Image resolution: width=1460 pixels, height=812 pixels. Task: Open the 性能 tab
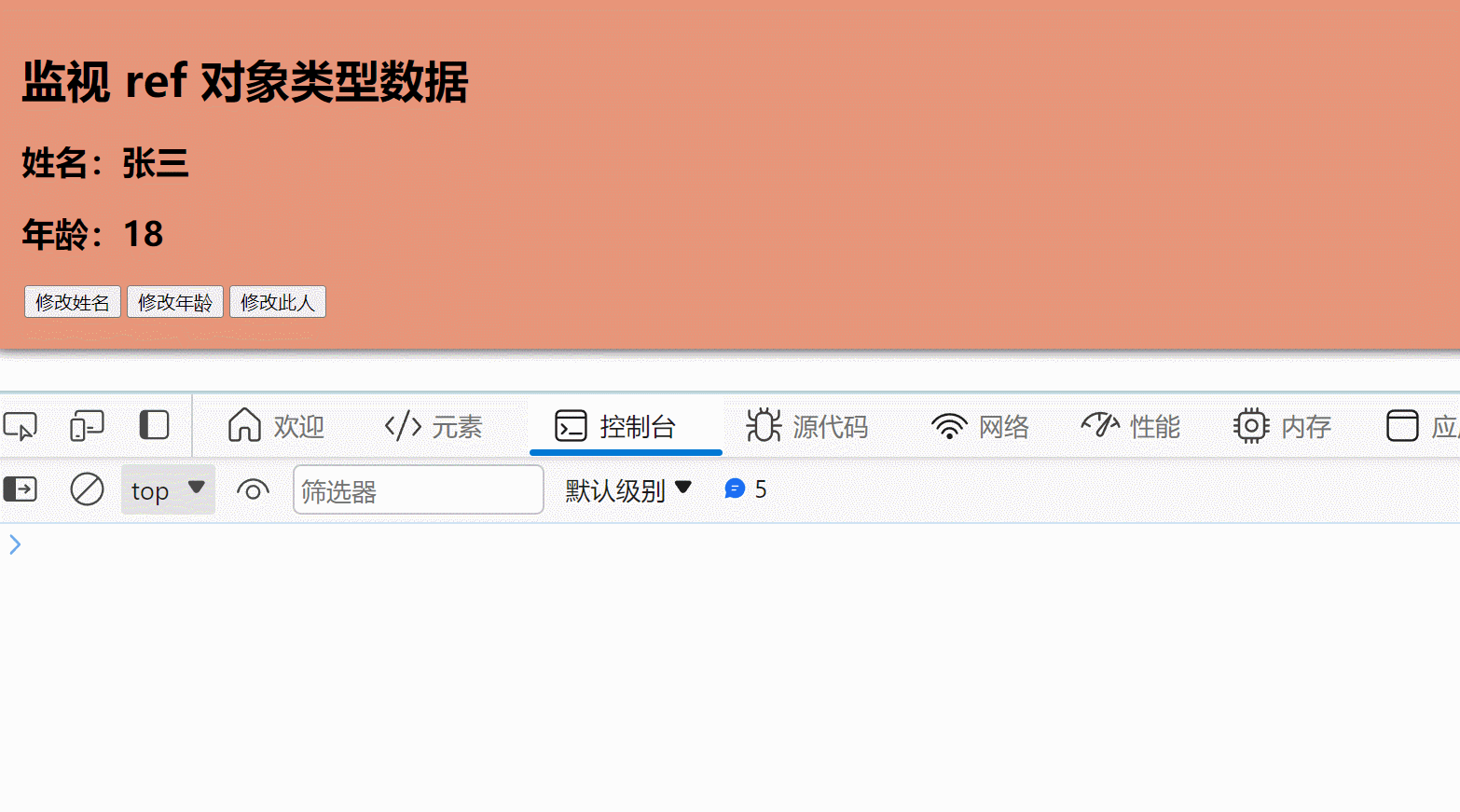coord(1131,426)
